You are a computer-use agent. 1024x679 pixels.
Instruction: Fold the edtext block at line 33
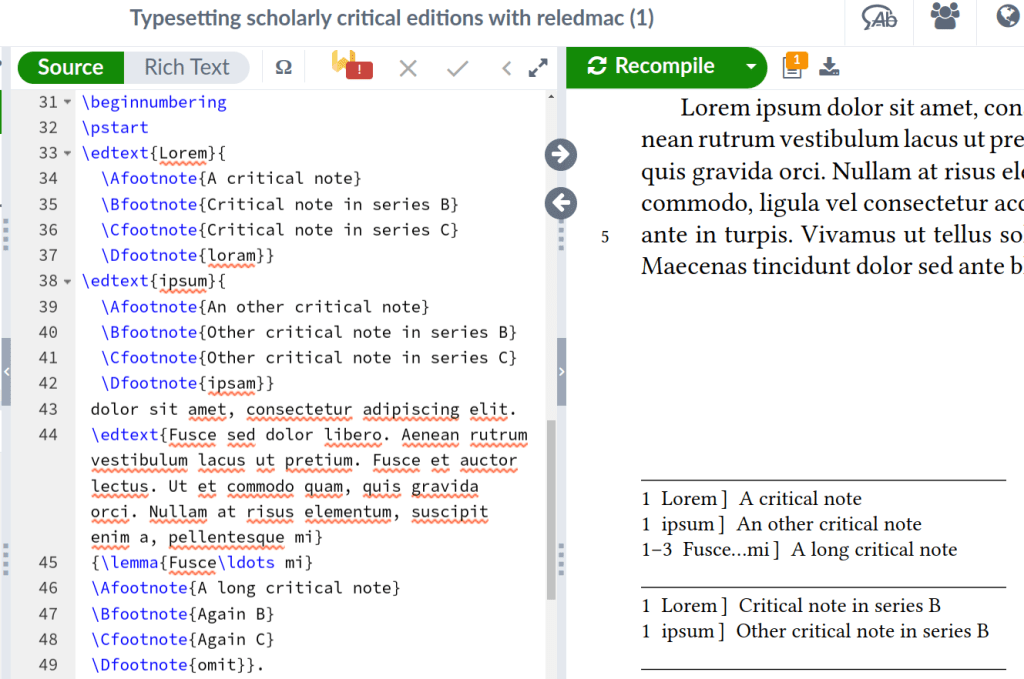pyautogui.click(x=68, y=153)
